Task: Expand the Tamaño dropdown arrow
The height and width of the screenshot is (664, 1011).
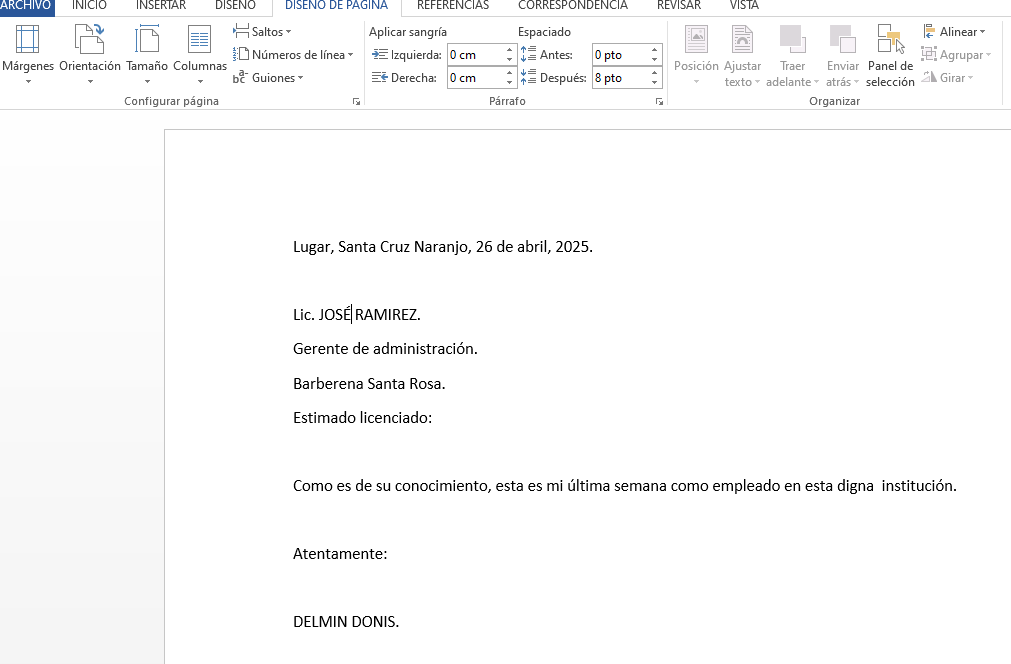Action: 147,82
